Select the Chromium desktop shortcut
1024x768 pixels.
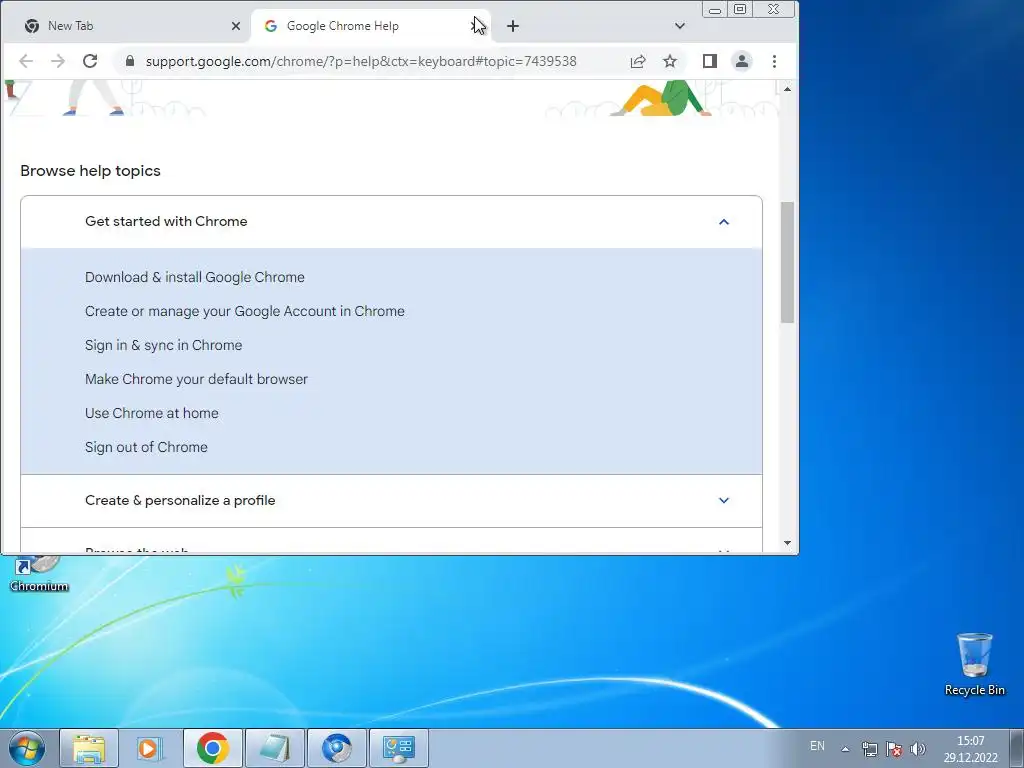point(39,574)
